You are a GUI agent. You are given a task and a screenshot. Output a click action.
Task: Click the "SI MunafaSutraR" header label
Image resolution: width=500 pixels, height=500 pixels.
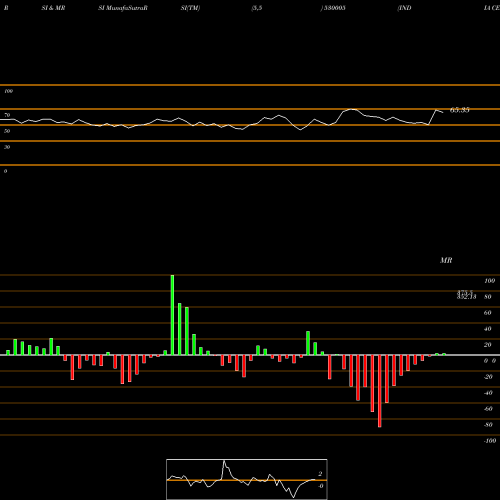(x=123, y=8)
